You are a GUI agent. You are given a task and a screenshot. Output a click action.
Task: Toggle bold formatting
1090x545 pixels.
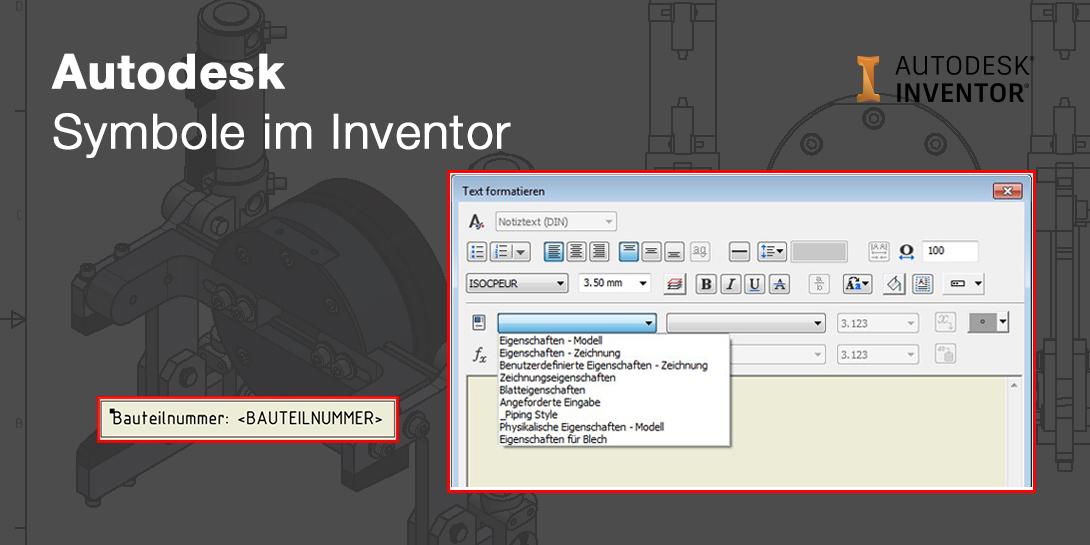point(706,284)
